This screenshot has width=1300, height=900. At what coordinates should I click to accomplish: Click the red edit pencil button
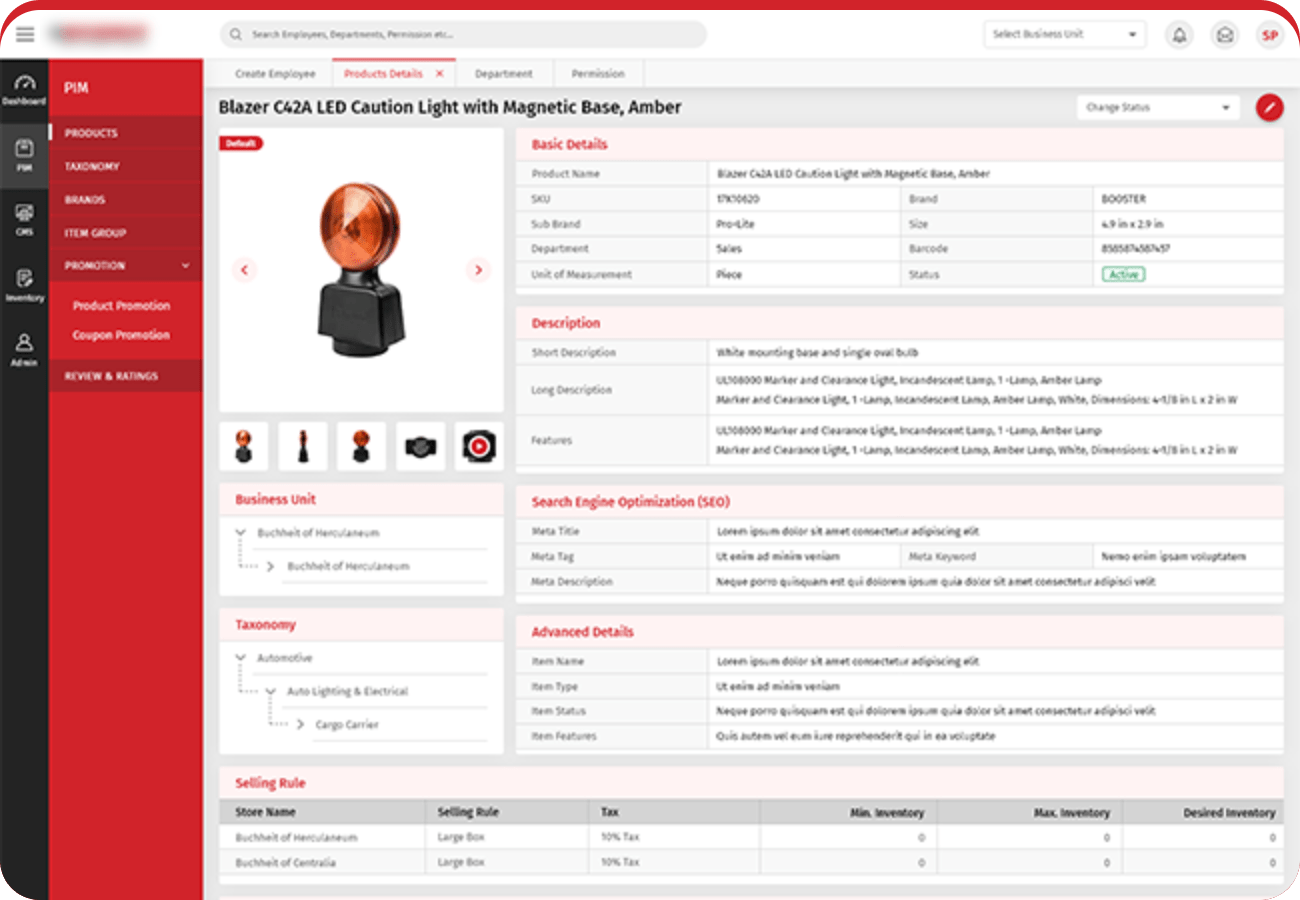(x=1270, y=108)
